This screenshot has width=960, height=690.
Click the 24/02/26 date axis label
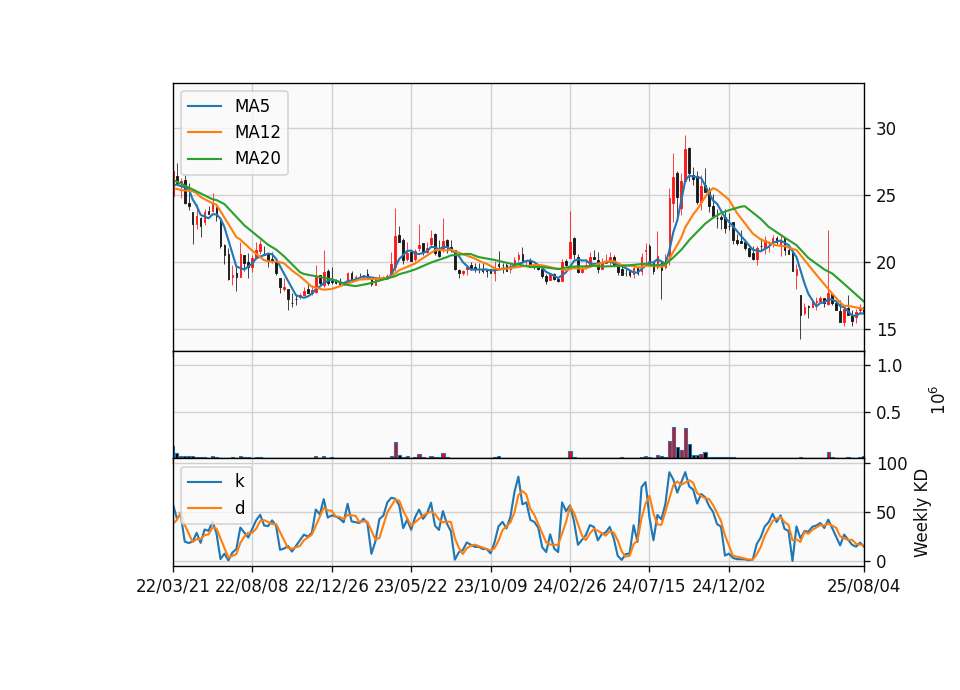(569, 586)
